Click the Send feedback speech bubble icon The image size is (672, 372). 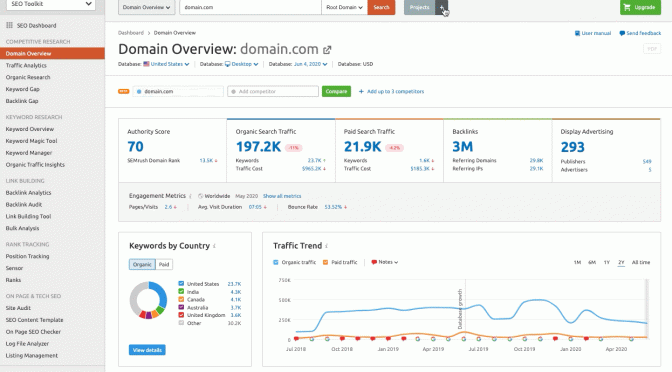622,33
